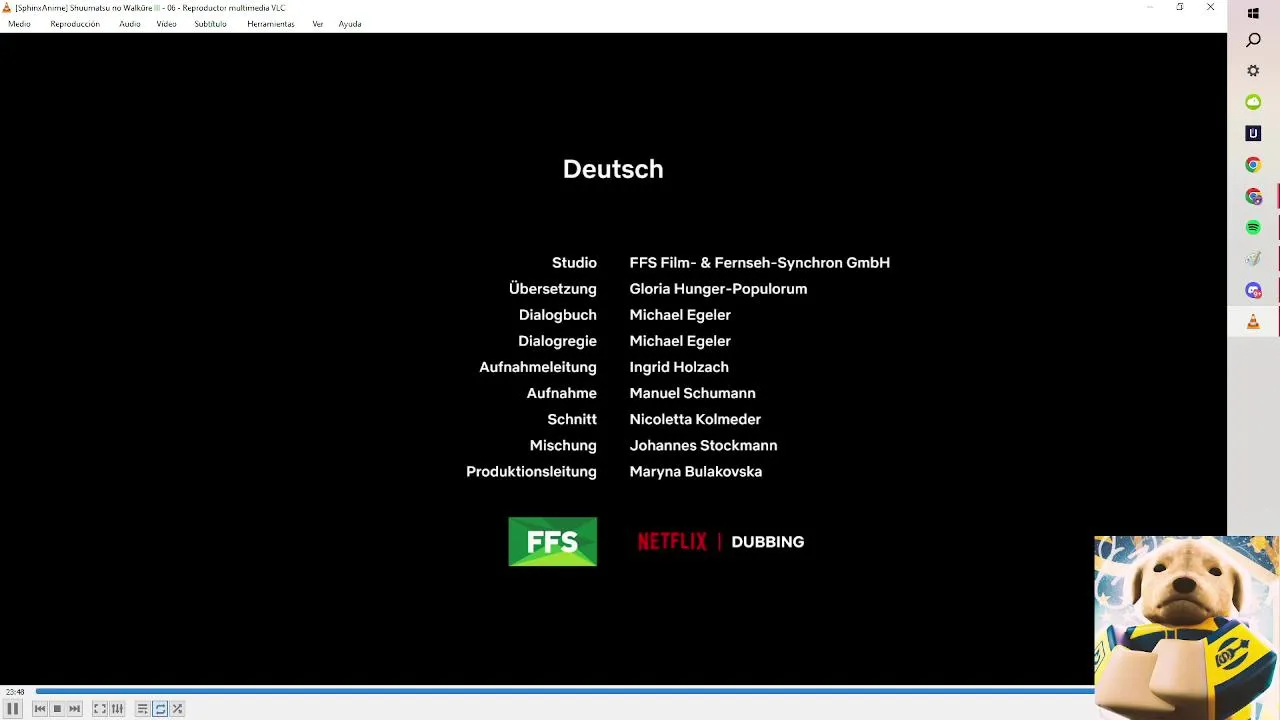Image resolution: width=1280 pixels, height=720 pixels.
Task: Open the dark U app in taskbar
Action: pos(1253,133)
